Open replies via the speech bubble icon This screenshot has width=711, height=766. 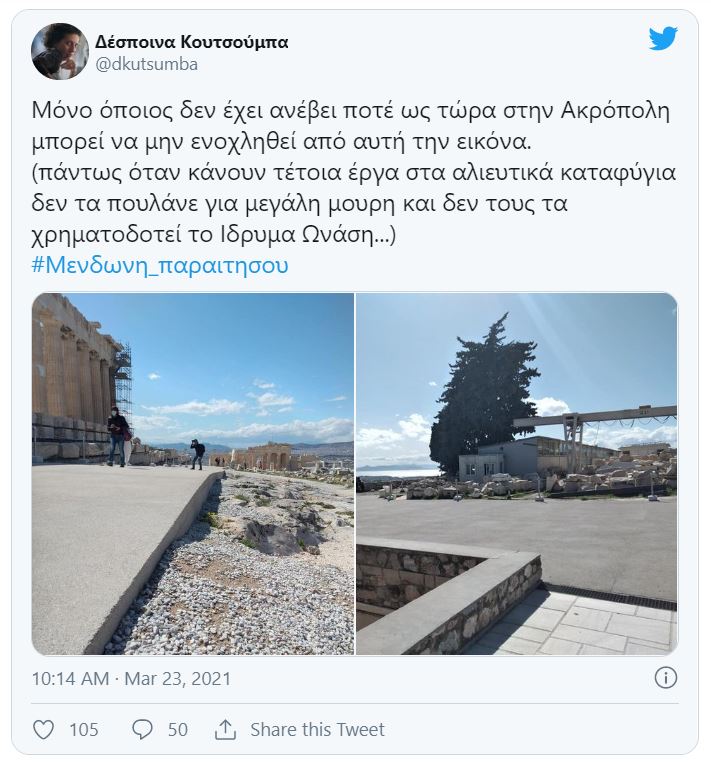[142, 729]
